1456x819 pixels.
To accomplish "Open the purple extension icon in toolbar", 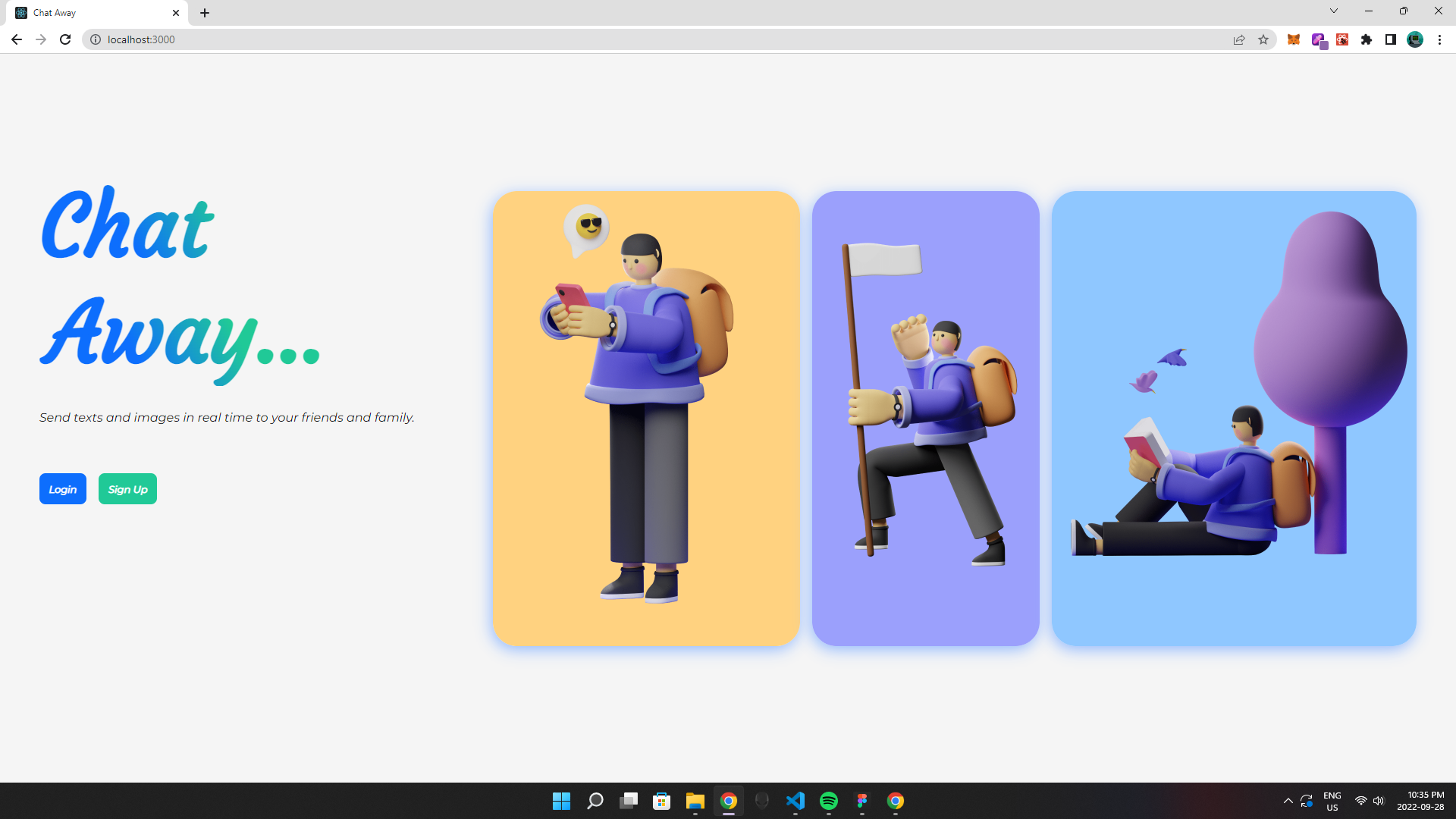I will click(1319, 40).
